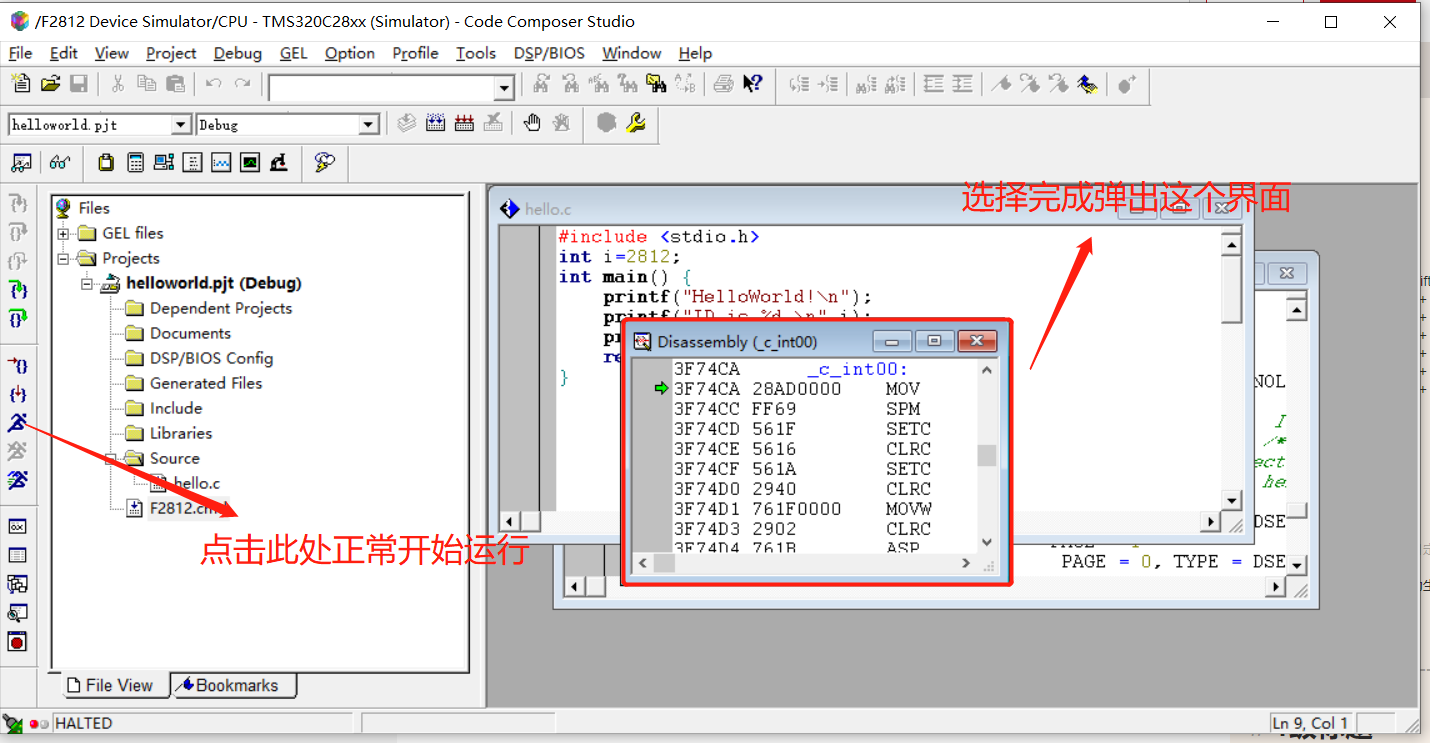Expand the GEL files tree node
1430x743 pixels.
63,233
